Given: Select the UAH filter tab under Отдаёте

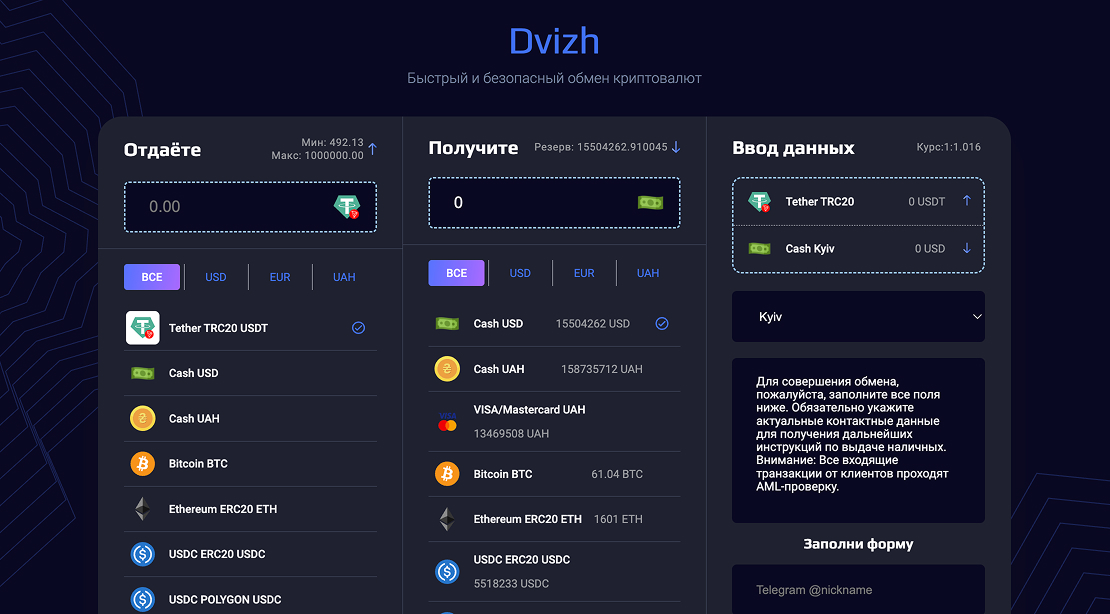Looking at the screenshot, I should click(344, 277).
